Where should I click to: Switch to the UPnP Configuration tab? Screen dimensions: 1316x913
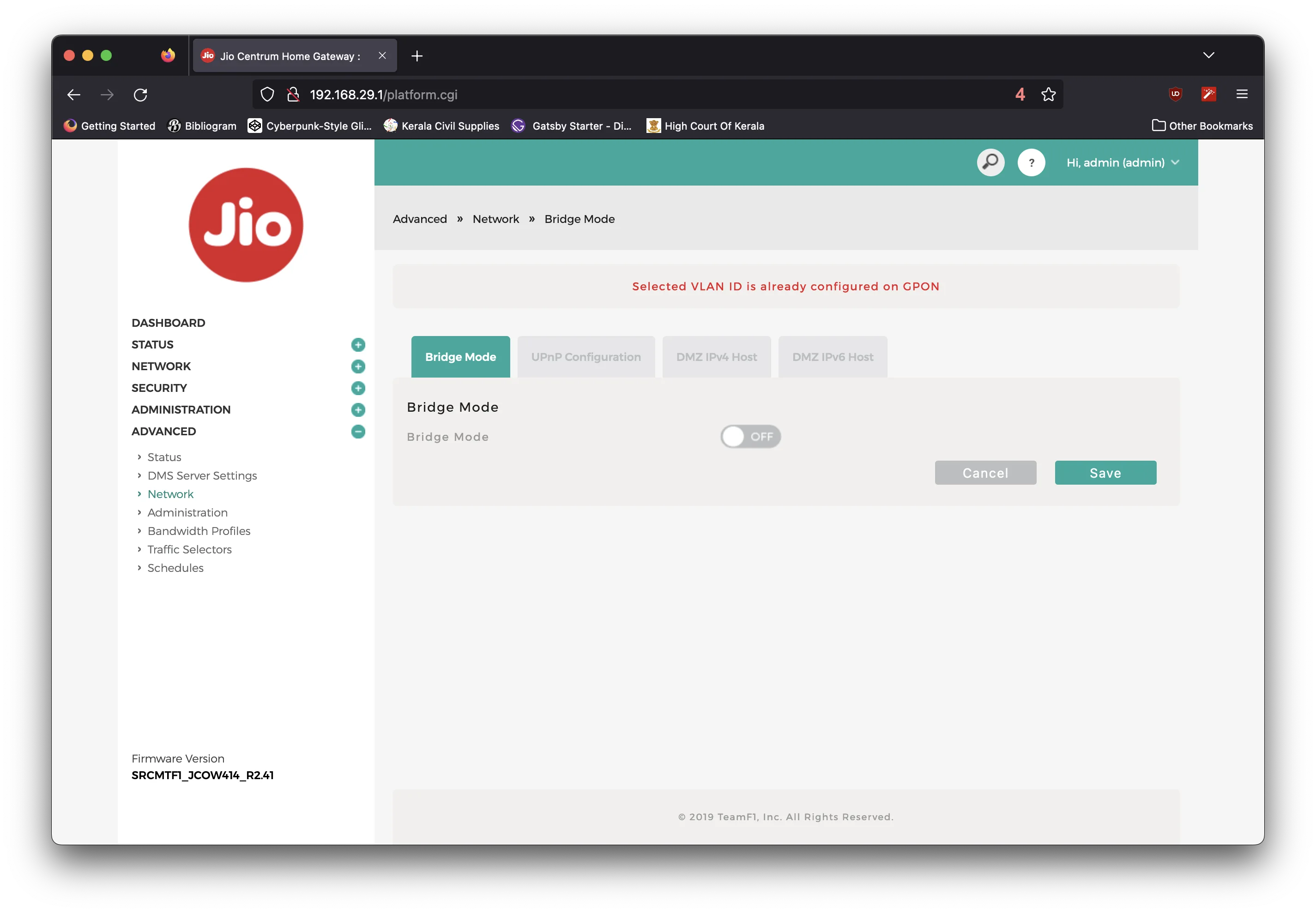pos(586,357)
